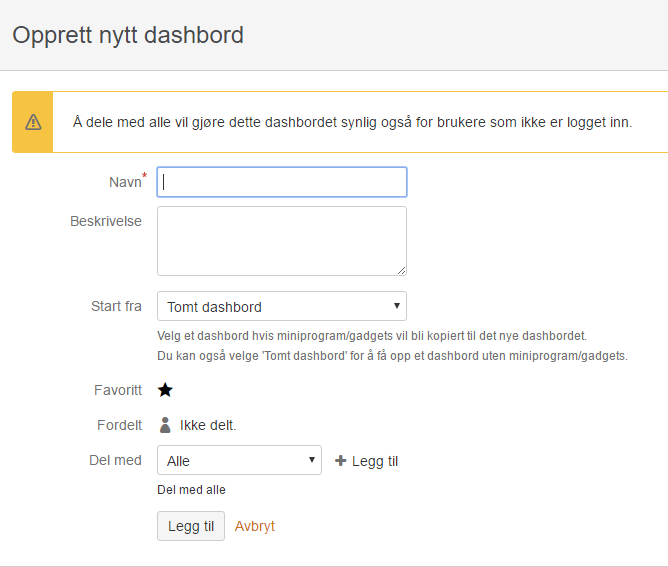The width and height of the screenshot is (668, 567).
Task: Focus the Navn text field
Action: pyautogui.click(x=281, y=182)
